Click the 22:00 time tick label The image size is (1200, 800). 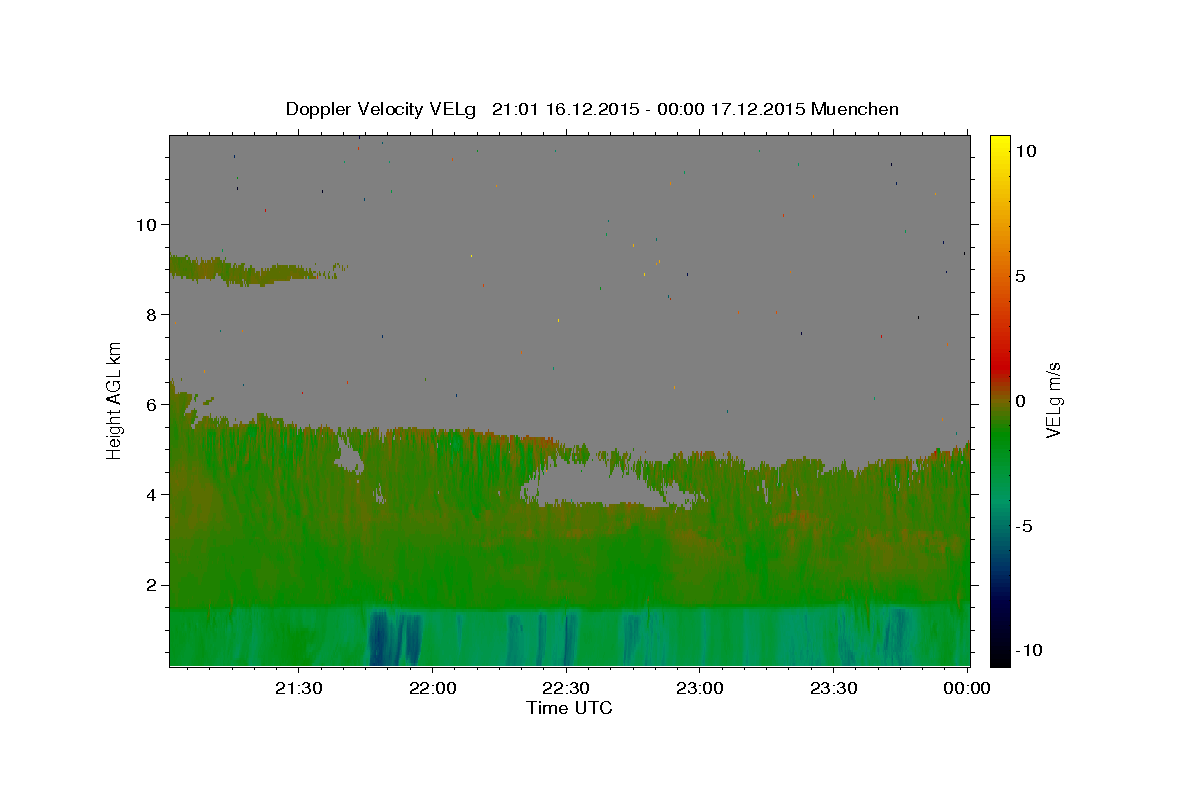(x=432, y=688)
